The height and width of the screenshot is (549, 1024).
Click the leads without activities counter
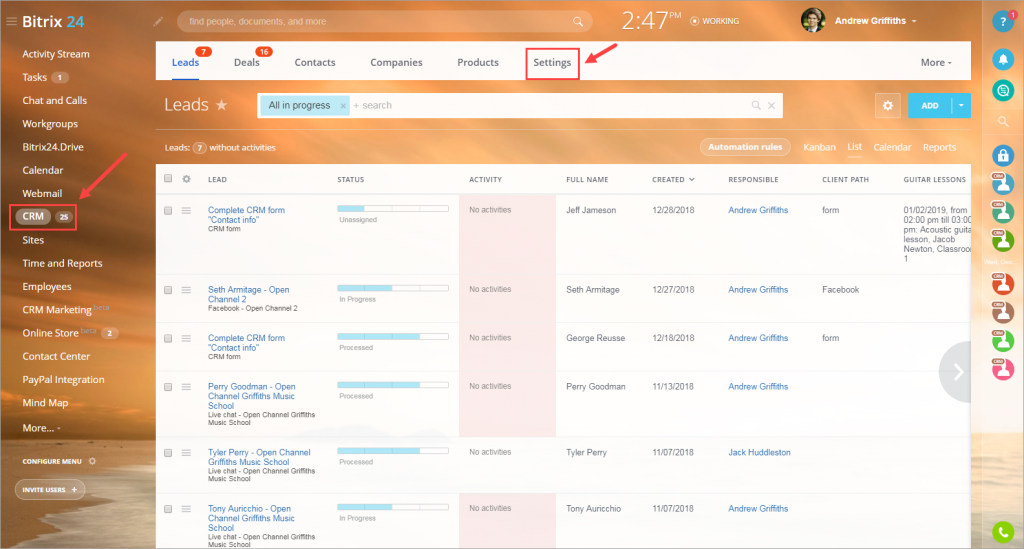coord(200,148)
